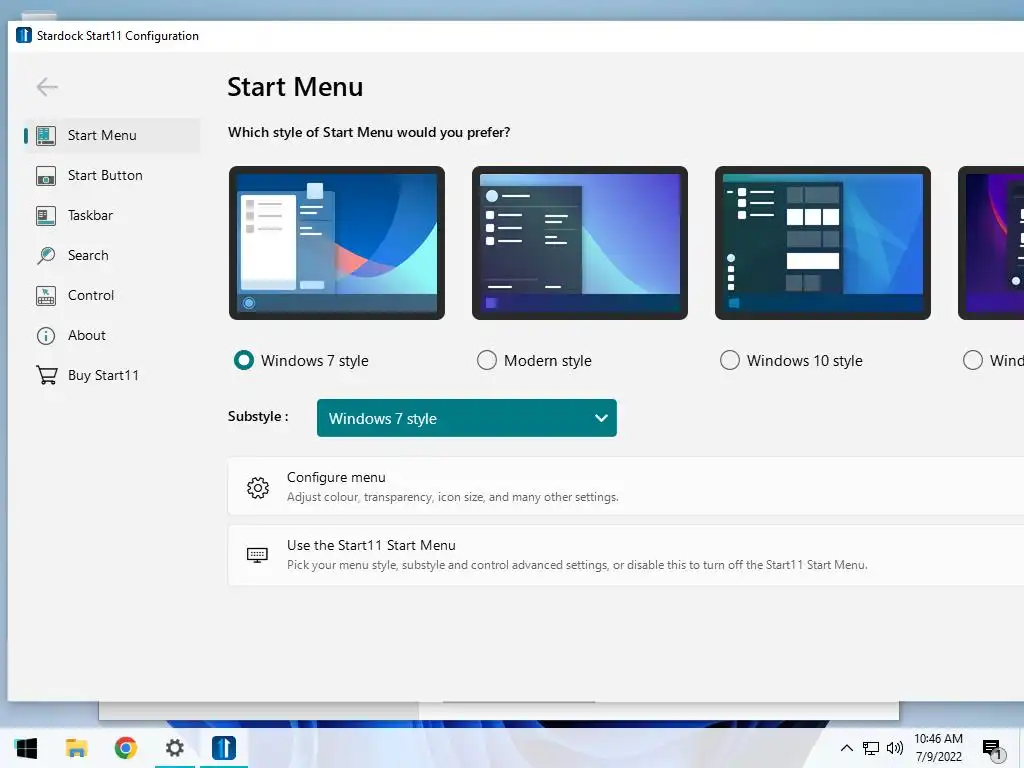
Task: Click the volume speaker icon in tray
Action: pyautogui.click(x=895, y=748)
